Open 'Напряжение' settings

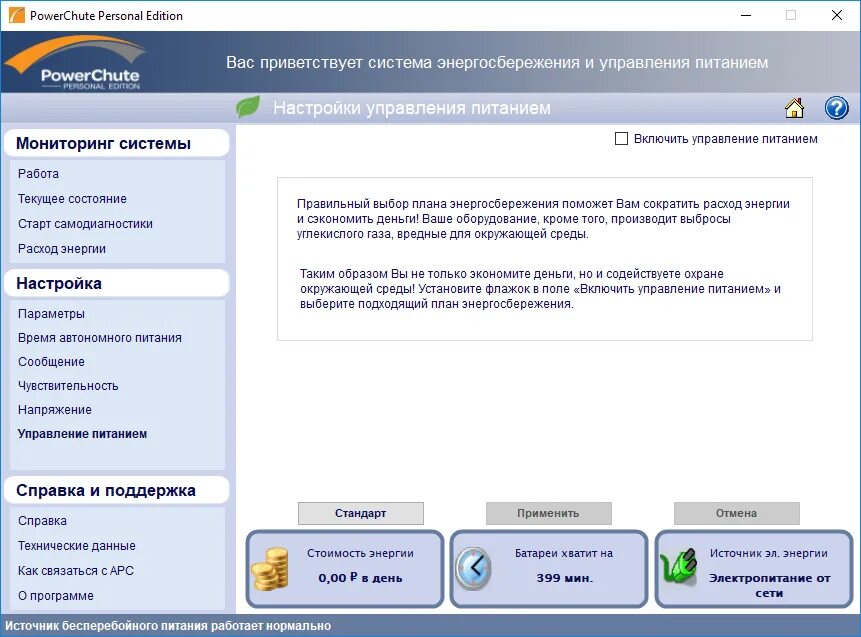coord(54,410)
